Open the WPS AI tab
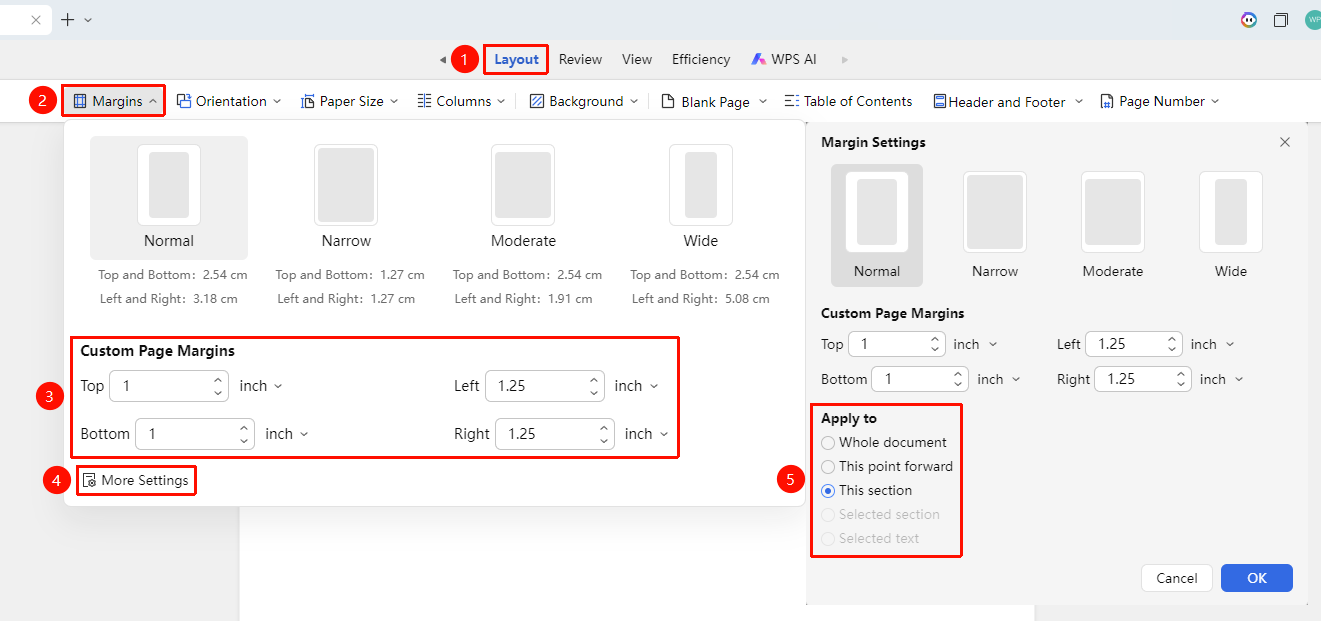Screen dimensions: 1321x621 click(x=784, y=60)
